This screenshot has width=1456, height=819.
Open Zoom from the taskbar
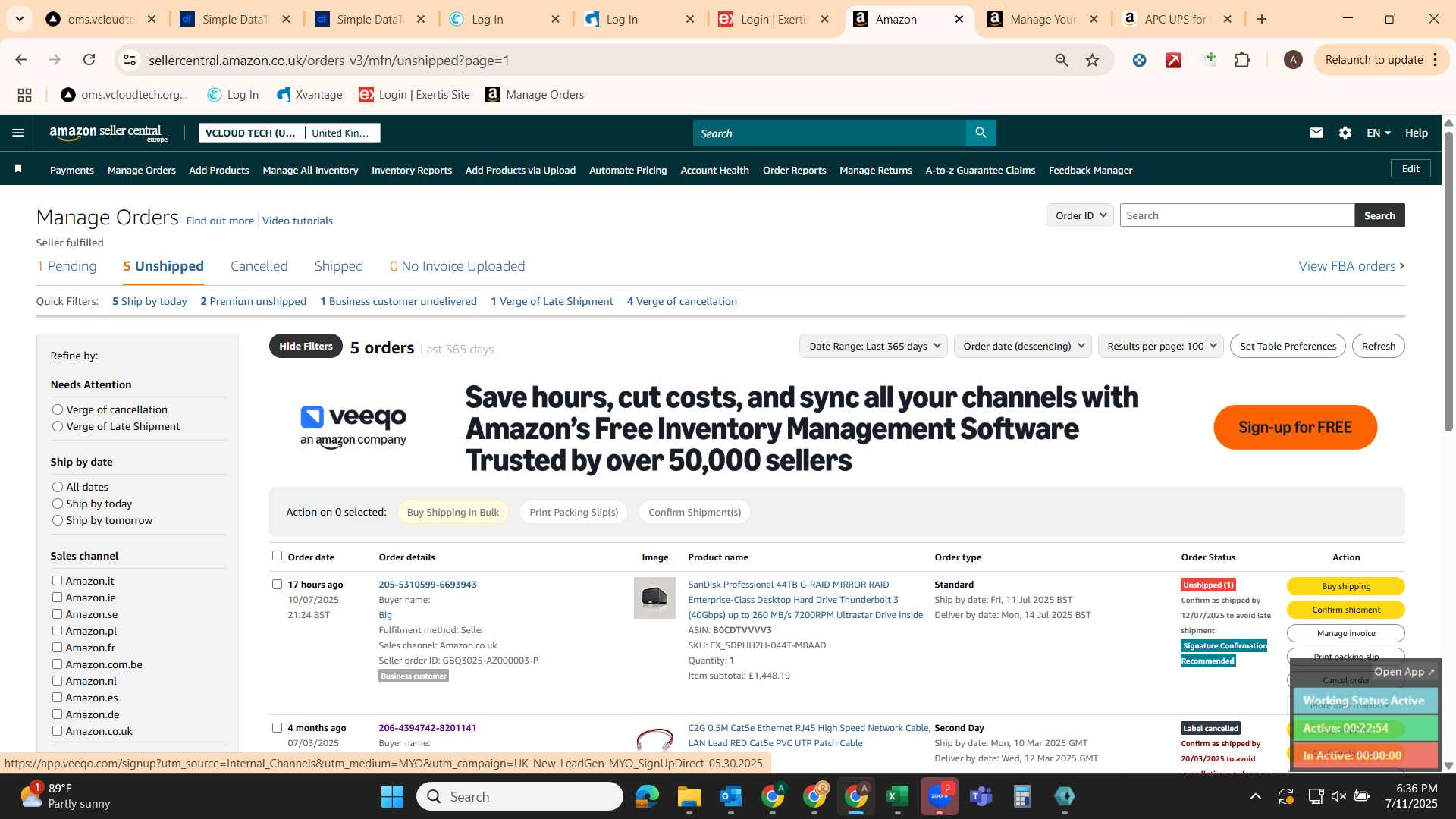pos(940,796)
